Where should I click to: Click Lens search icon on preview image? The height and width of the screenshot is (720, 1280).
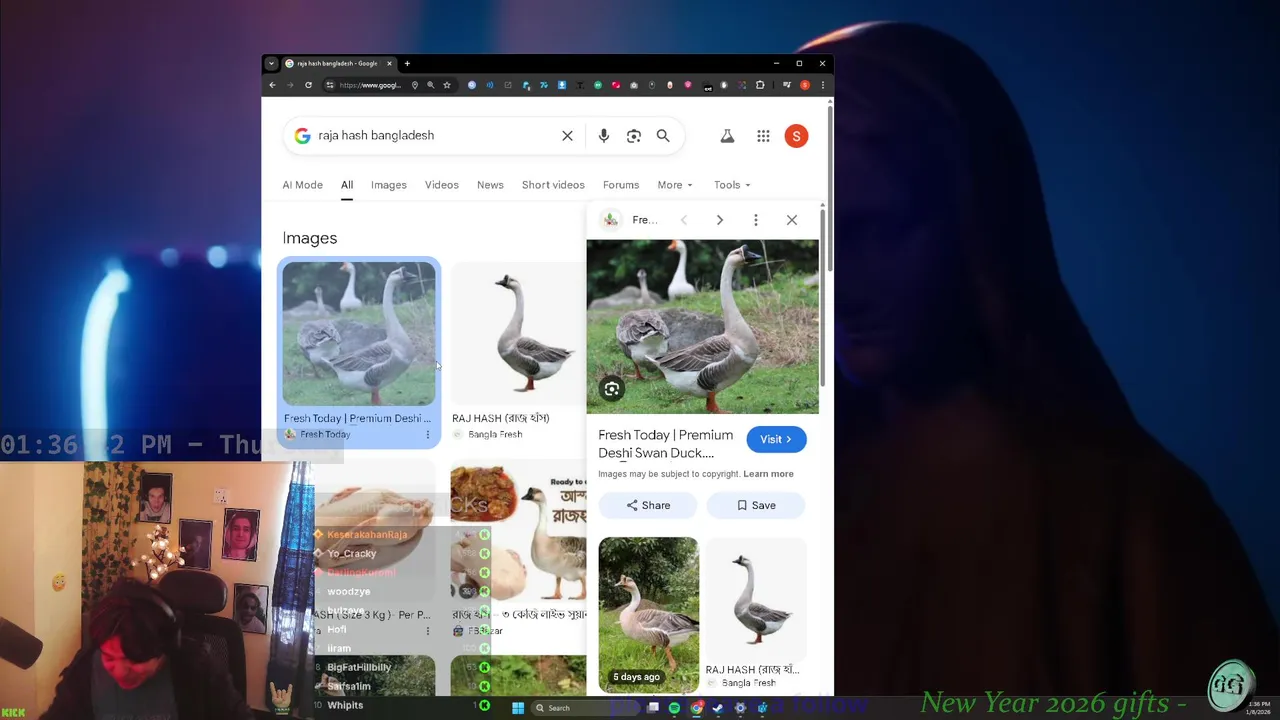[611, 389]
